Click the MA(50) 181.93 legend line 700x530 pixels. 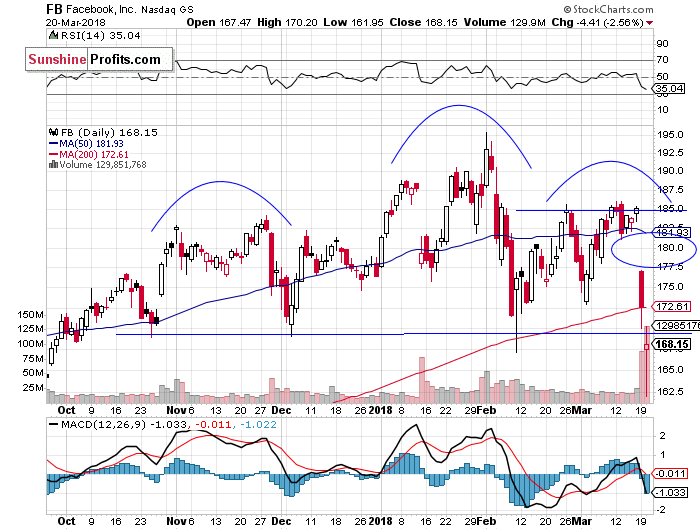(x=86, y=143)
